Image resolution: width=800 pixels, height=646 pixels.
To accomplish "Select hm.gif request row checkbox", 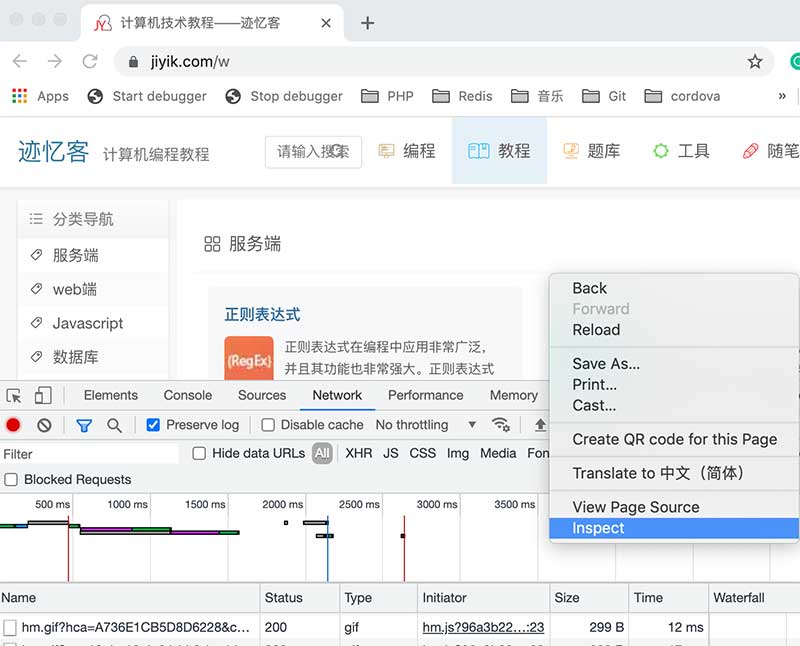I will click(10, 627).
